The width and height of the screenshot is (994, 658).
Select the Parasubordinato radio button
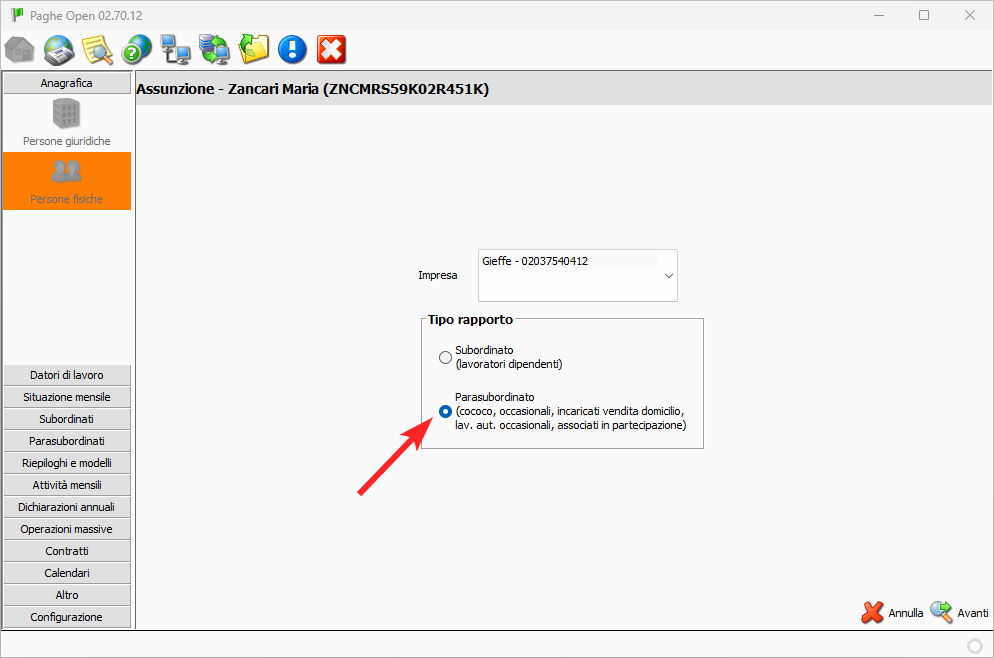446,412
